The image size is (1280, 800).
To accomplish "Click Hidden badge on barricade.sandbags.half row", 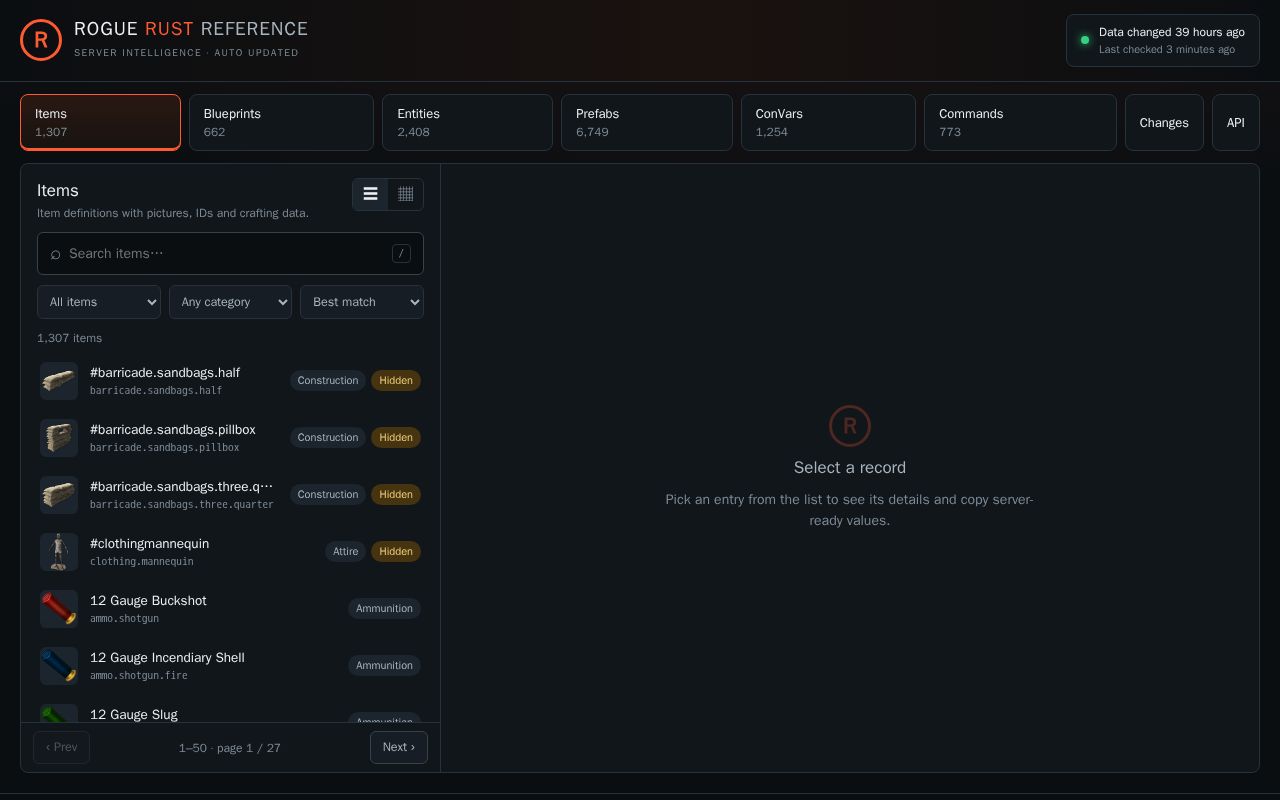I will (396, 380).
